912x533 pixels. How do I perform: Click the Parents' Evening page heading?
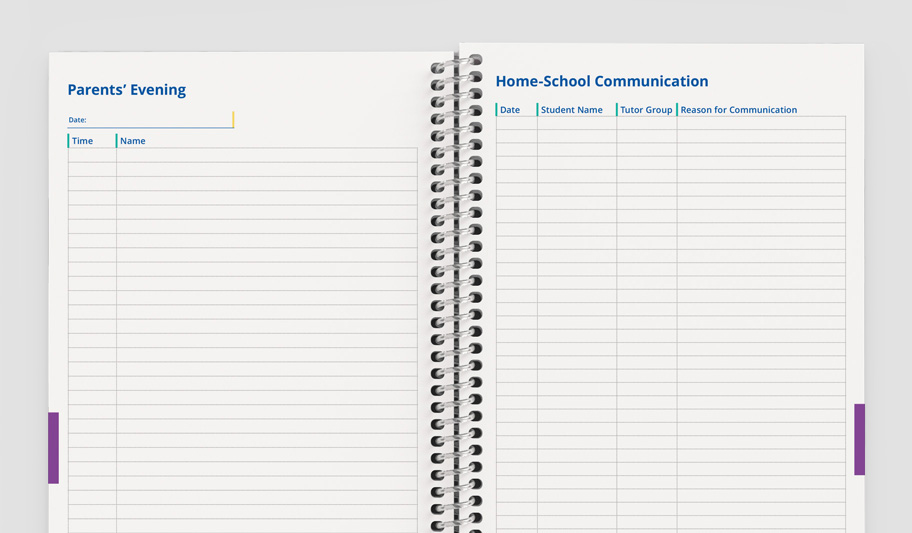pyautogui.click(x=127, y=90)
